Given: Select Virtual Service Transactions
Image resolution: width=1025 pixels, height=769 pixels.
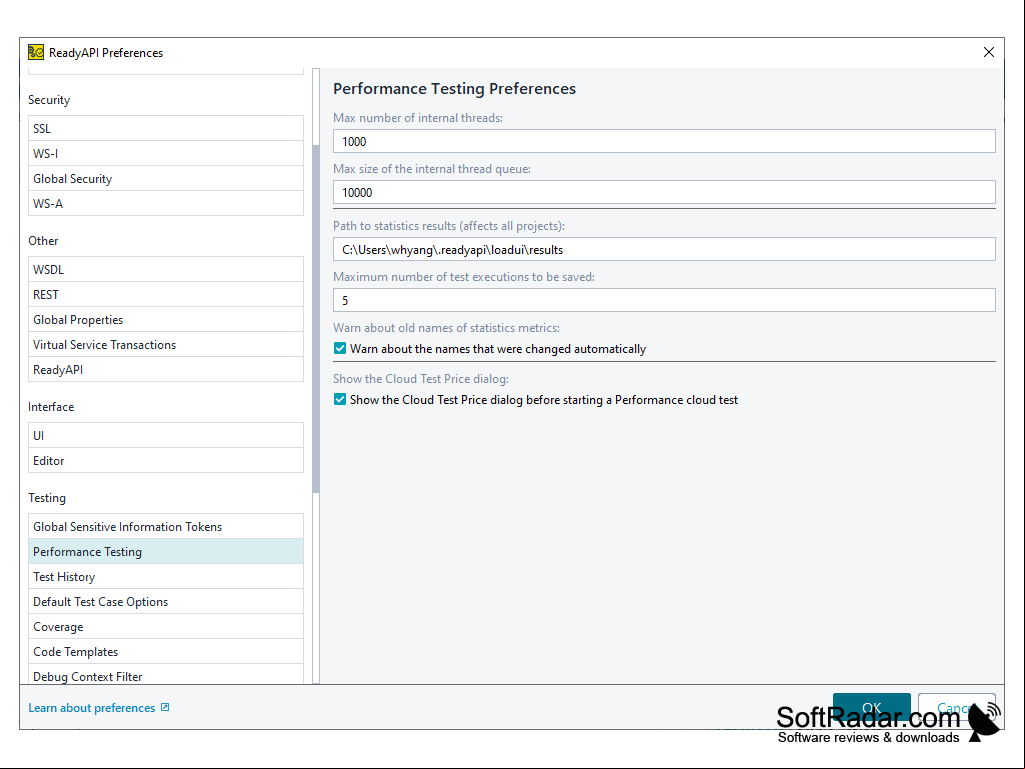Looking at the screenshot, I should click(166, 345).
